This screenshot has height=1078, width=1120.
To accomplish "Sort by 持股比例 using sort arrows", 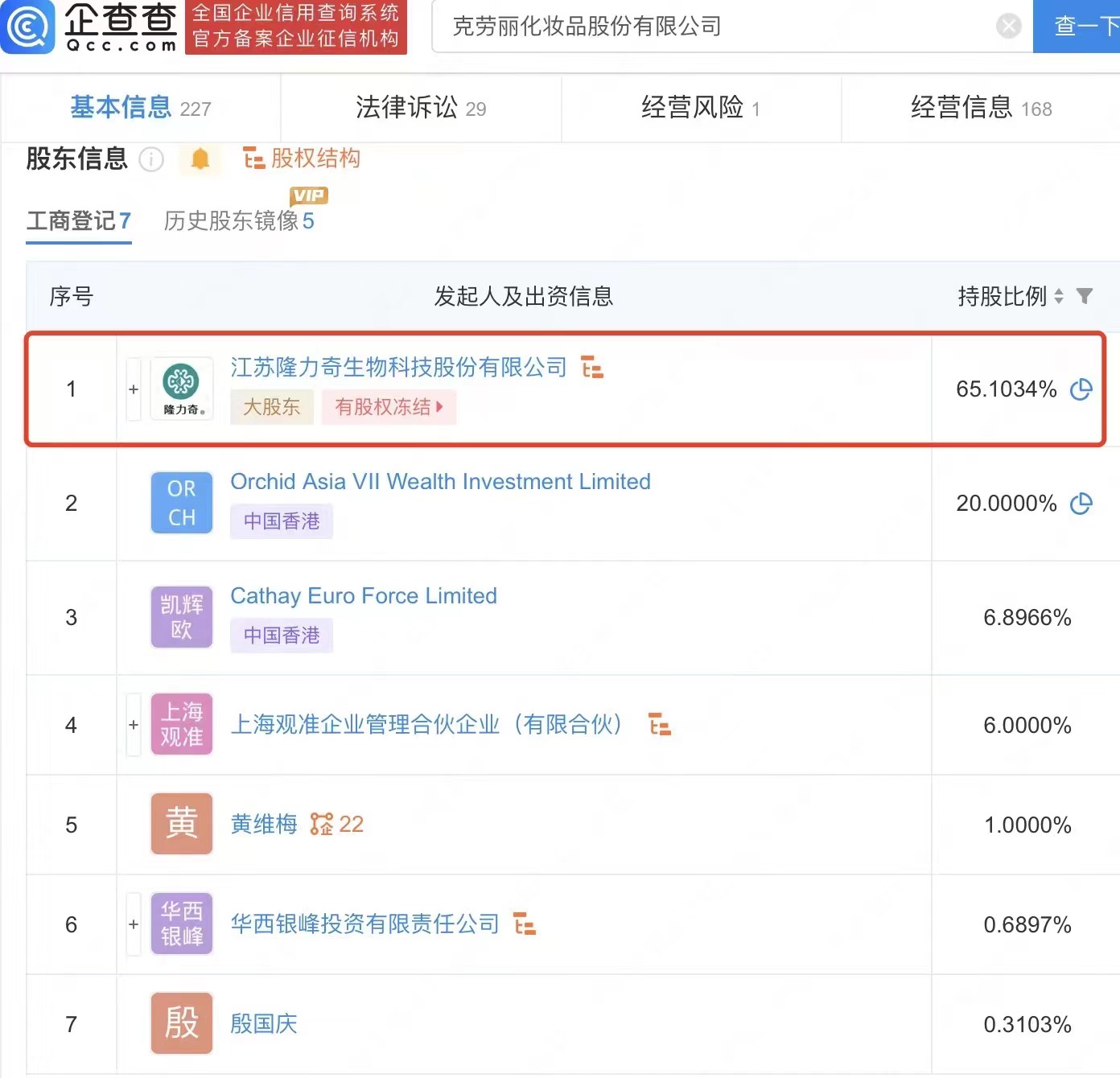I will pyautogui.click(x=1059, y=297).
